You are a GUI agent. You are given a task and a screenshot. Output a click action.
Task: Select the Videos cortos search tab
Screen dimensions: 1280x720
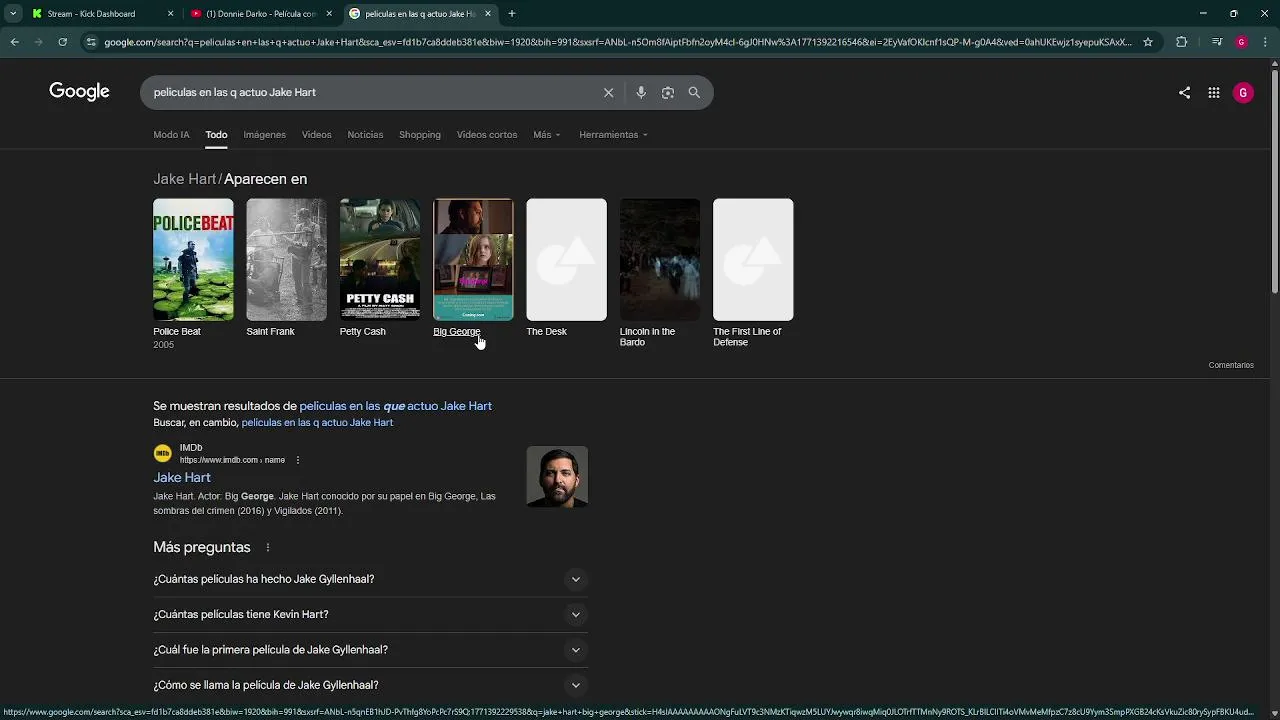click(487, 135)
